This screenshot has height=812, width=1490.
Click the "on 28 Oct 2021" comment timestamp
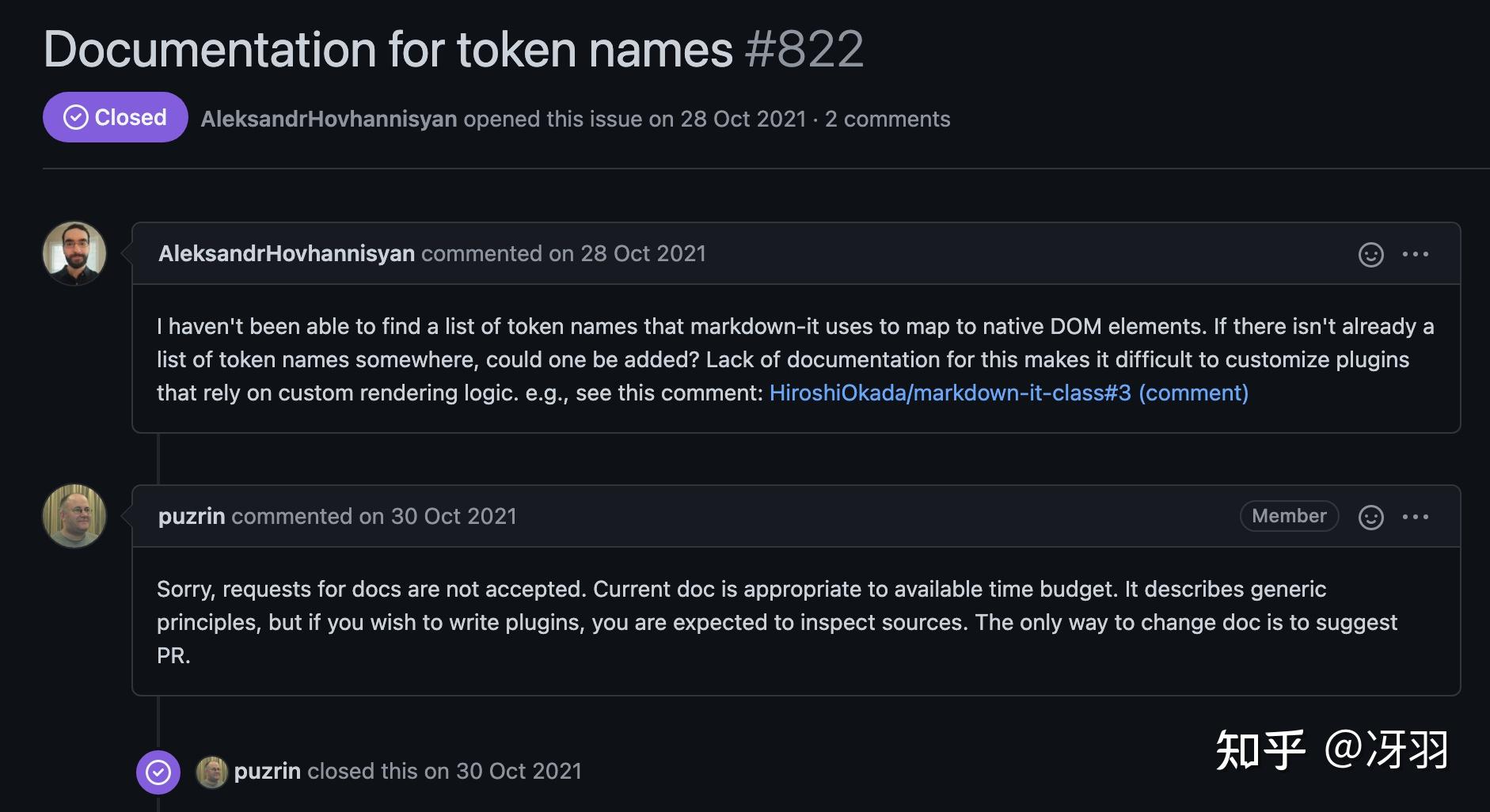(627, 253)
